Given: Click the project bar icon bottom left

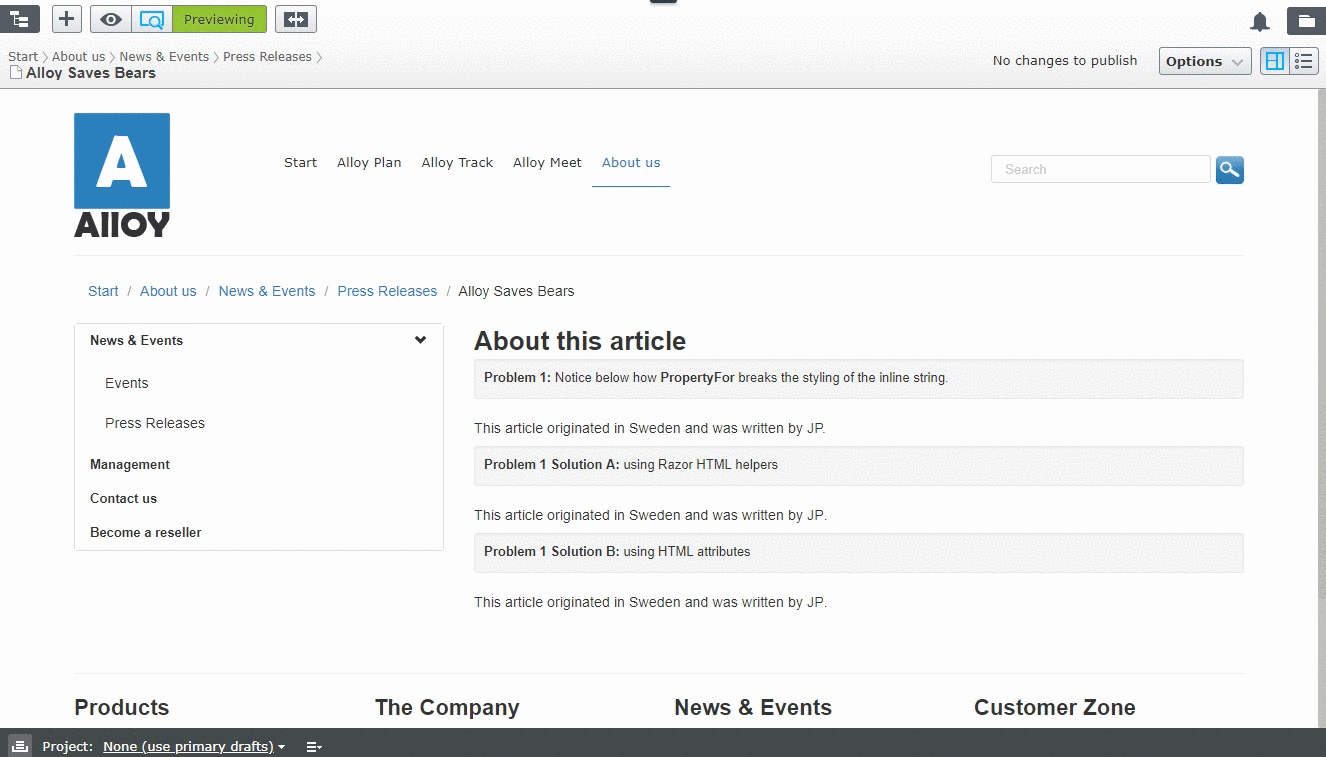Looking at the screenshot, I should [x=20, y=745].
